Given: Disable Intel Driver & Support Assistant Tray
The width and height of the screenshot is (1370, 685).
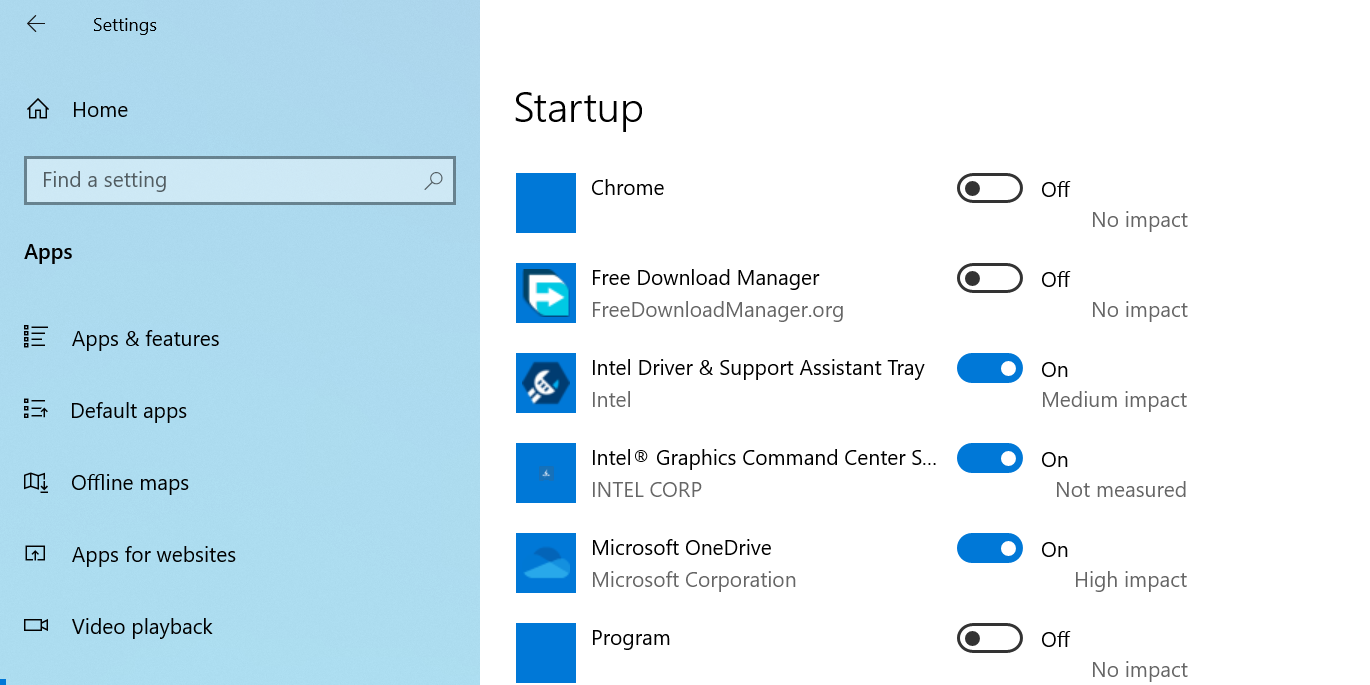Looking at the screenshot, I should (990, 368).
